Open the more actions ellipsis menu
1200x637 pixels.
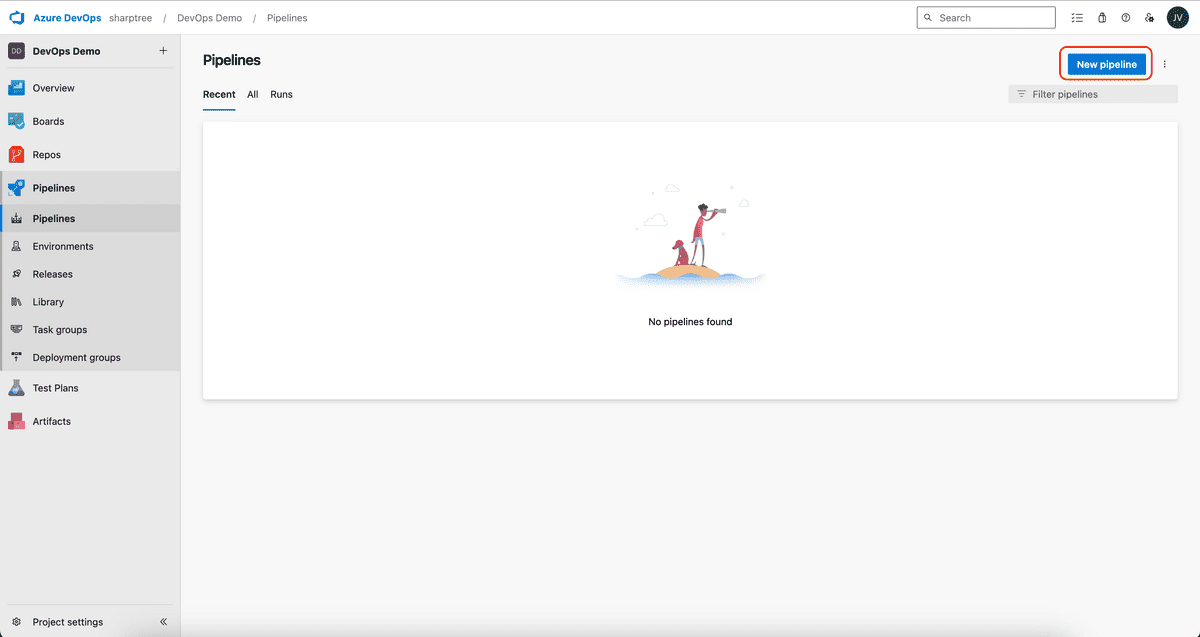point(1164,63)
